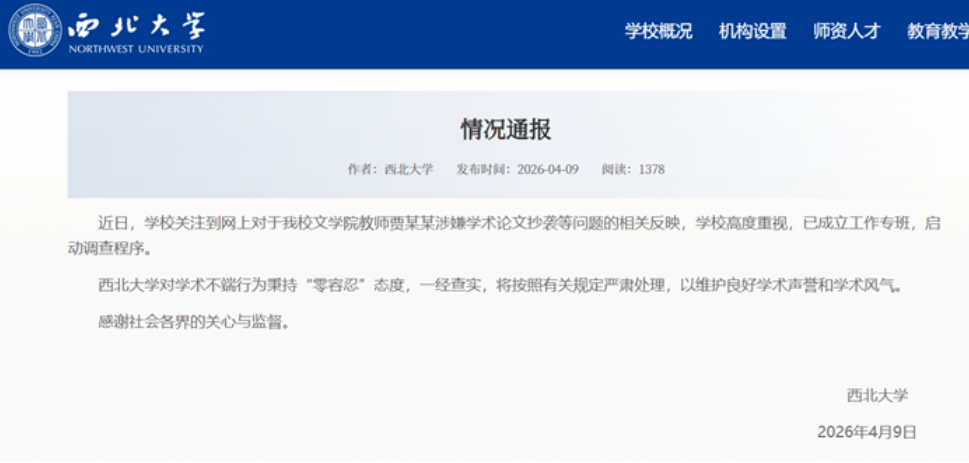The width and height of the screenshot is (969, 463).
Task: Click the calligraphy 西北大学 wordmark in header
Action: click(x=135, y=24)
